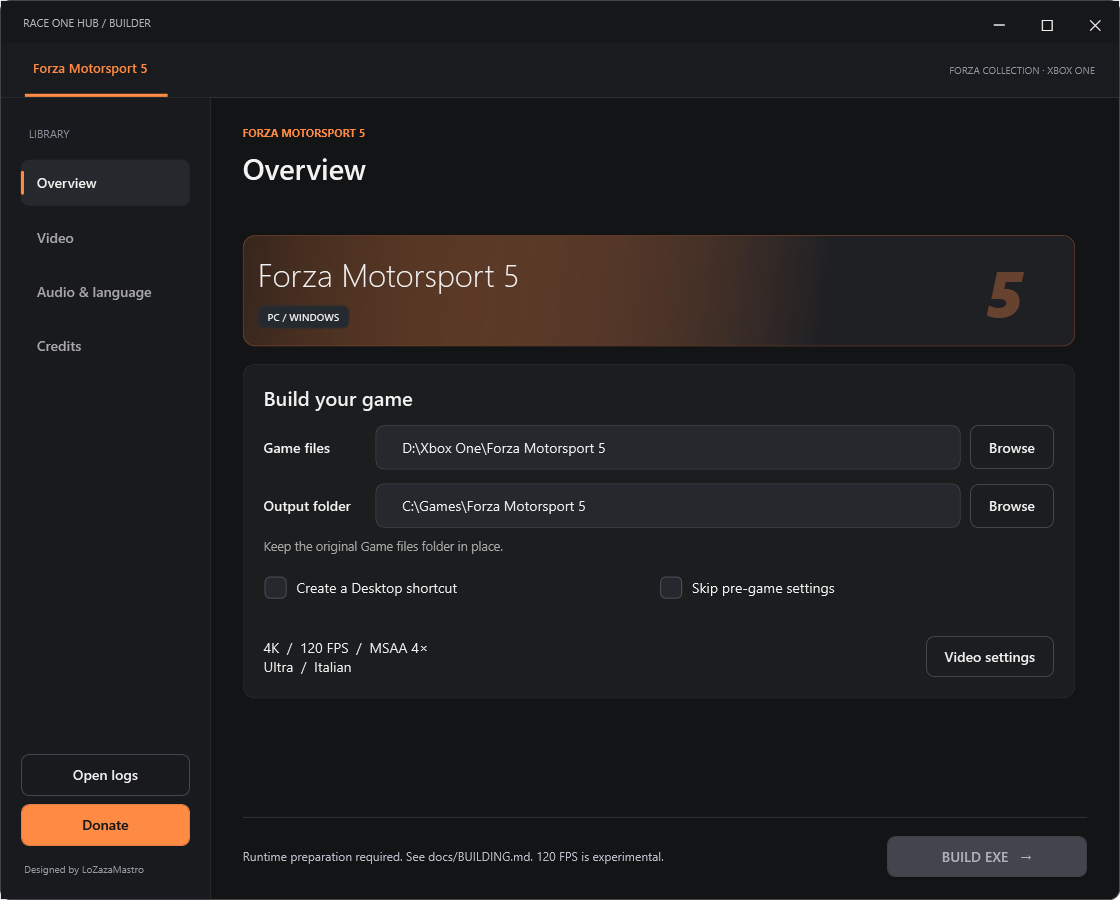Viewport: 1120px width, 900px height.
Task: Tick the Skip pre-game settings checkbox
Action: (x=671, y=588)
